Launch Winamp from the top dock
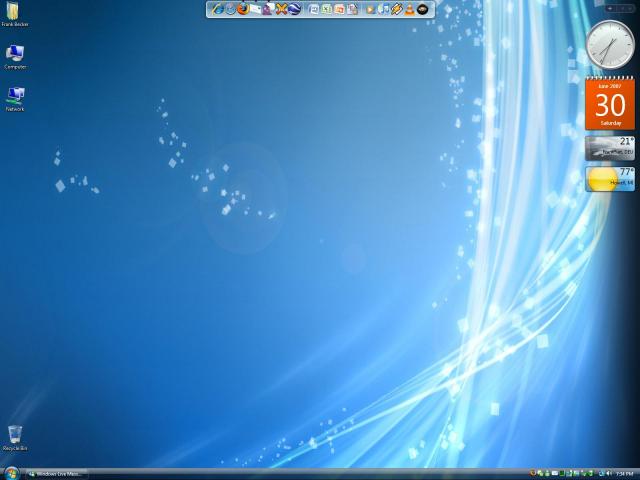 396,9
